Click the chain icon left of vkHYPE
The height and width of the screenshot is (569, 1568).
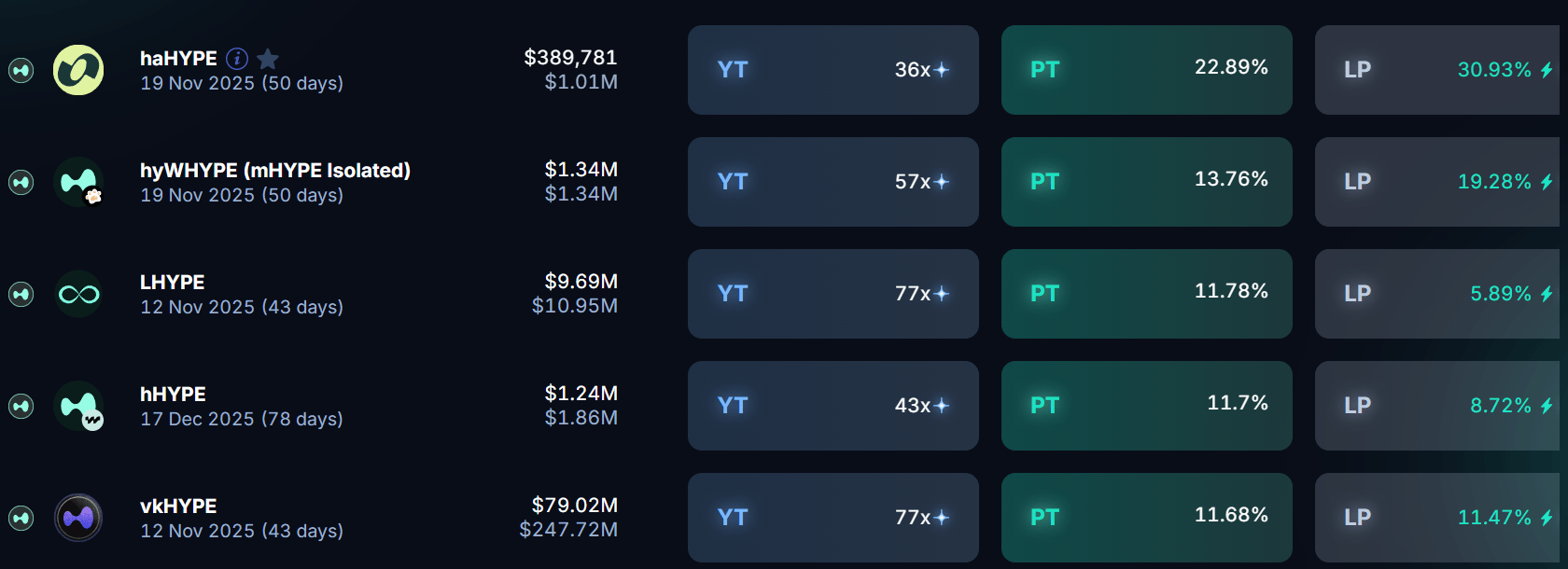21,518
